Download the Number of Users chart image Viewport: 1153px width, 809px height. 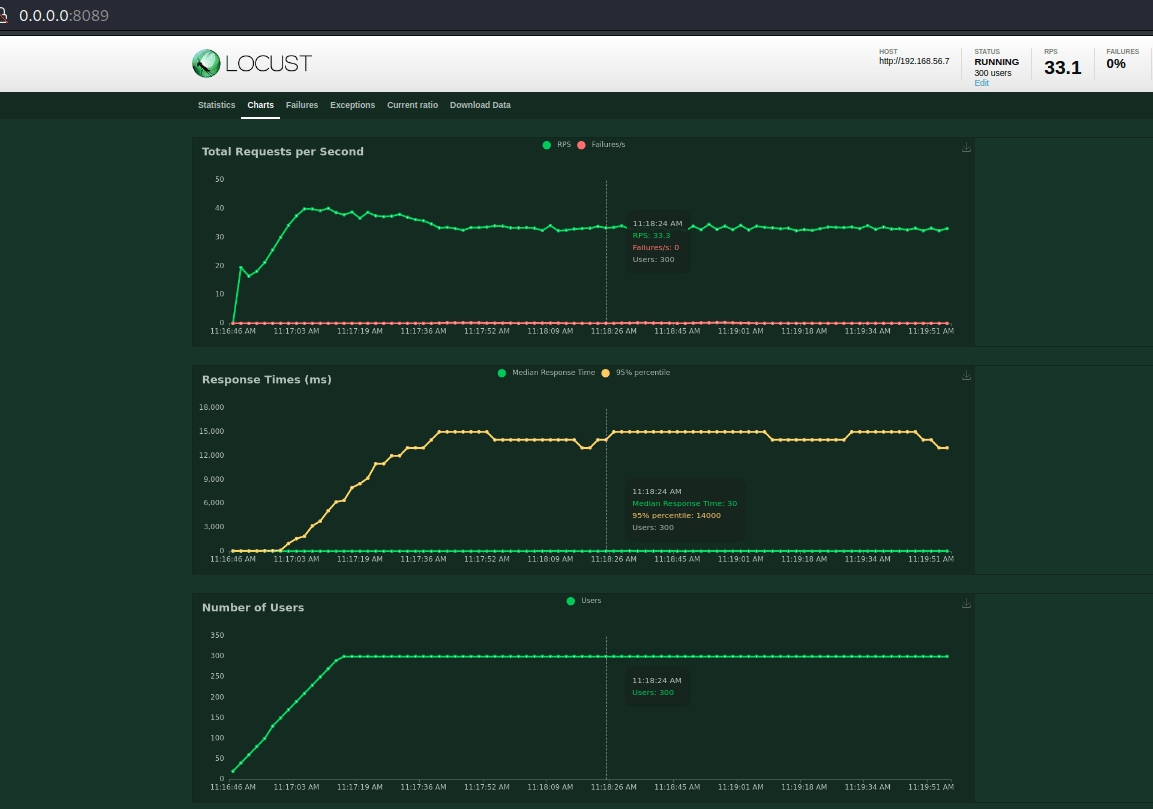click(x=966, y=604)
